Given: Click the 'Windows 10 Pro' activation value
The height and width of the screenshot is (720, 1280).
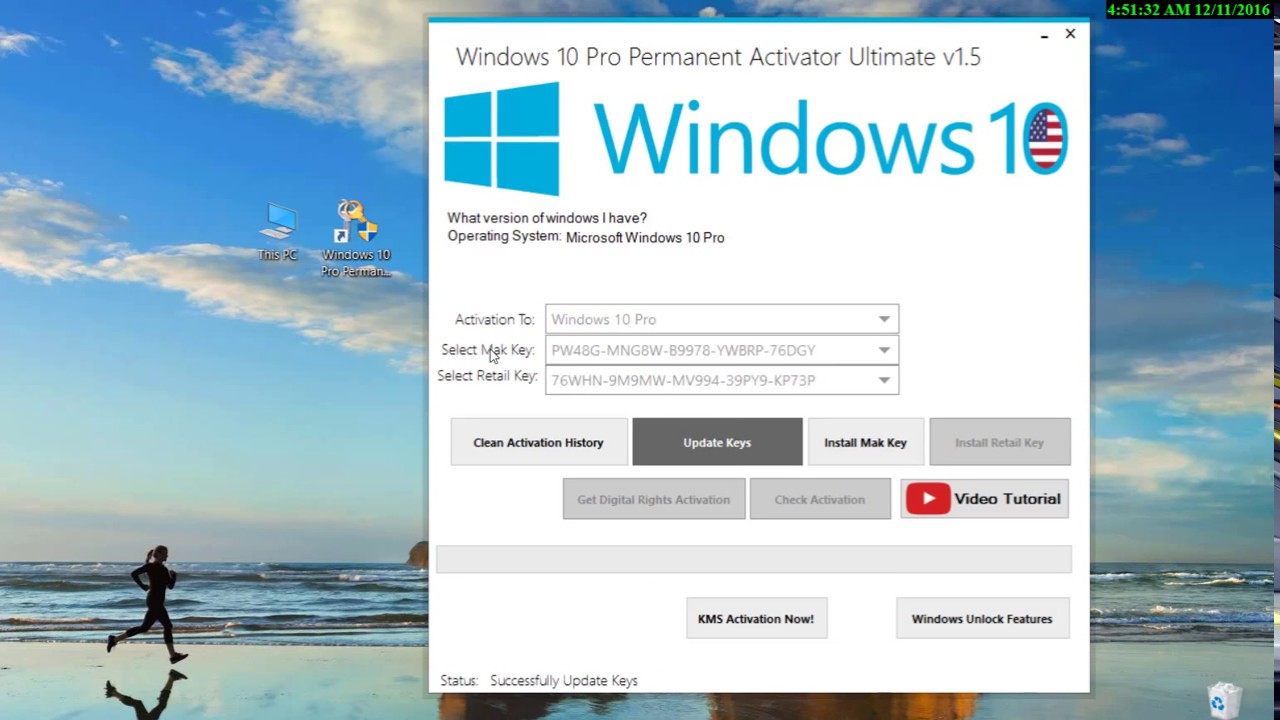Looking at the screenshot, I should [604, 319].
